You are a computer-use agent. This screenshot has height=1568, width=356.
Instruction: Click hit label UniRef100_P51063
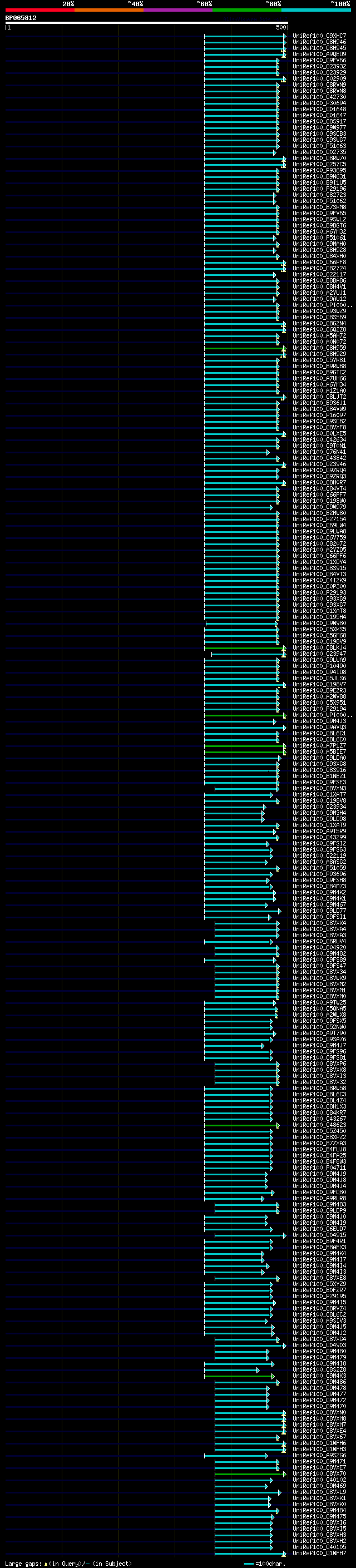pyautogui.click(x=319, y=146)
